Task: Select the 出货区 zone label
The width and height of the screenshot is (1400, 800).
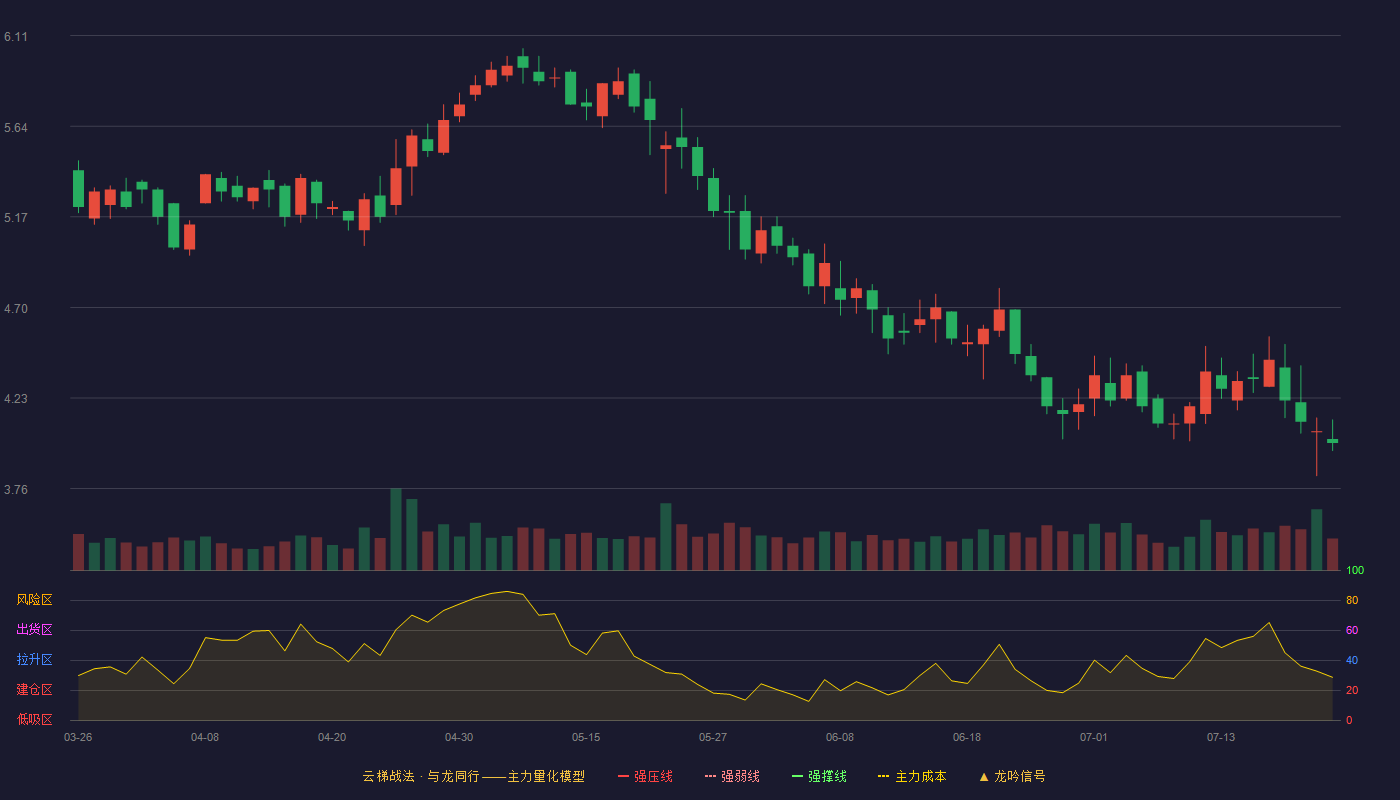Action: (x=34, y=630)
